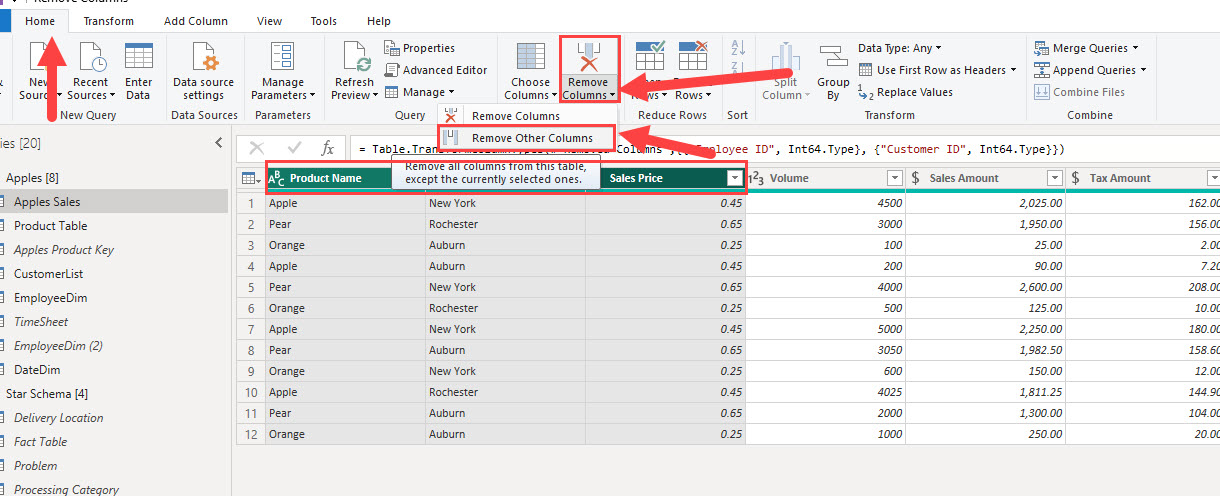Screen dimensions: 1220x496
Task: Click the fx formula icon
Action: click(327, 149)
